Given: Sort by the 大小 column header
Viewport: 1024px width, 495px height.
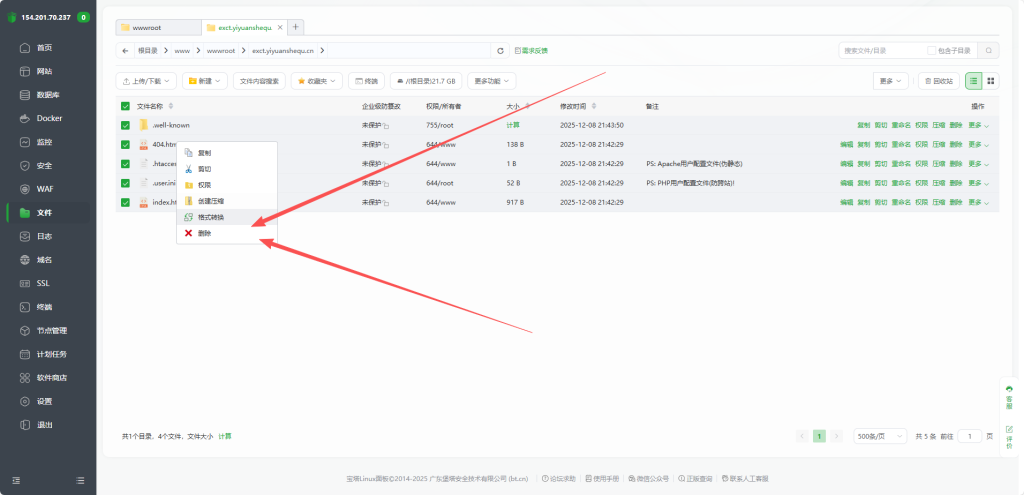Looking at the screenshot, I should click(514, 106).
